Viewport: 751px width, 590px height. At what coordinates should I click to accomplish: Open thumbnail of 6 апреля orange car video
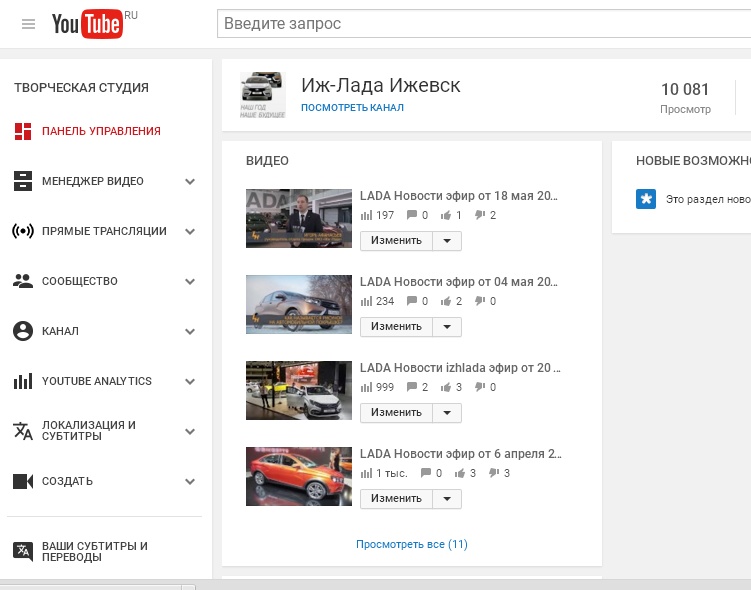click(x=299, y=477)
